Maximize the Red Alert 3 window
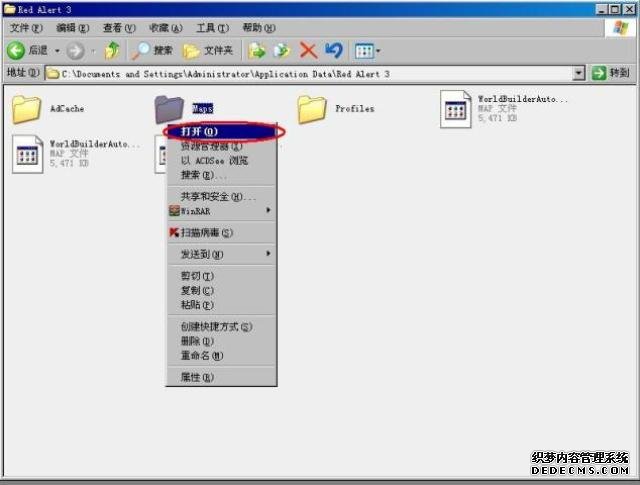 tap(615, 9)
